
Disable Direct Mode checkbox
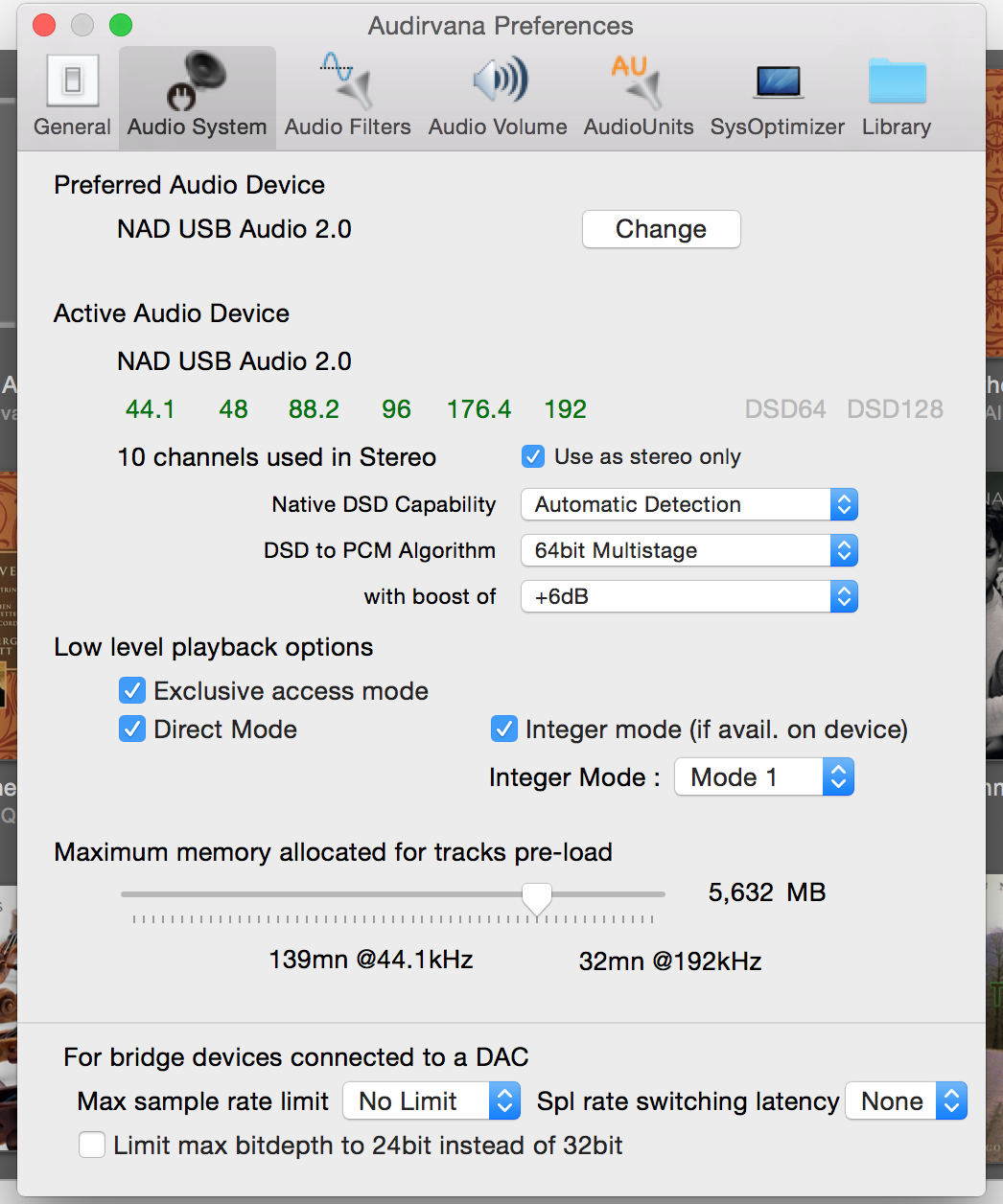pyautogui.click(x=132, y=729)
